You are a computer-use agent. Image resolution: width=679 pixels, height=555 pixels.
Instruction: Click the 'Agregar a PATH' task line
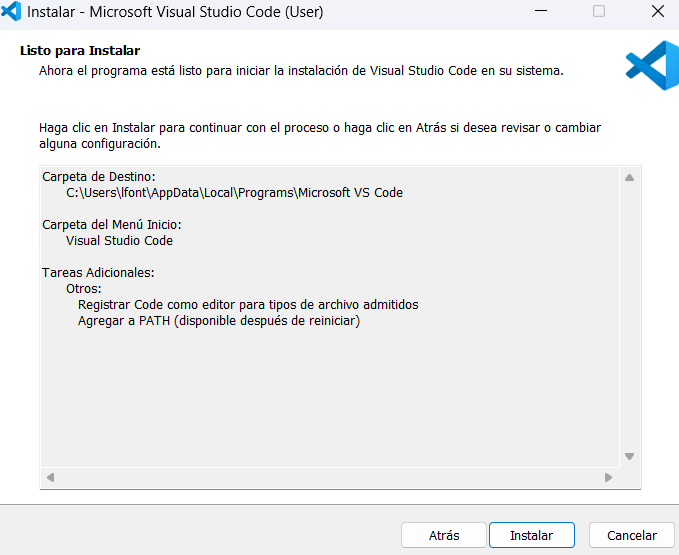[218, 321]
